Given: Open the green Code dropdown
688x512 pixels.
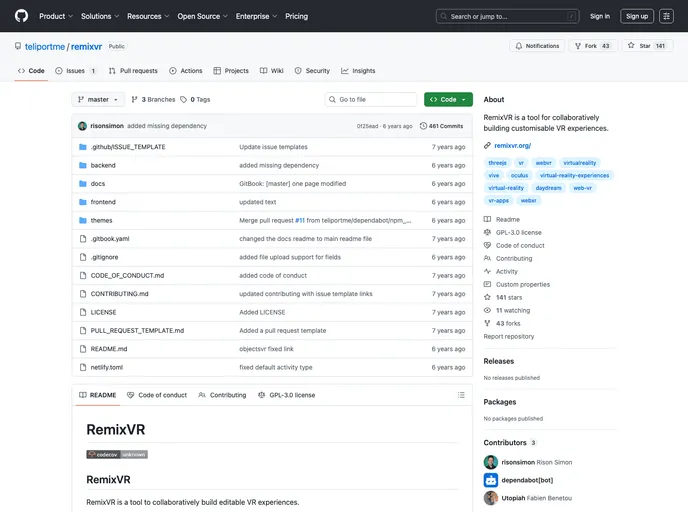Looking at the screenshot, I should tap(448, 100).
